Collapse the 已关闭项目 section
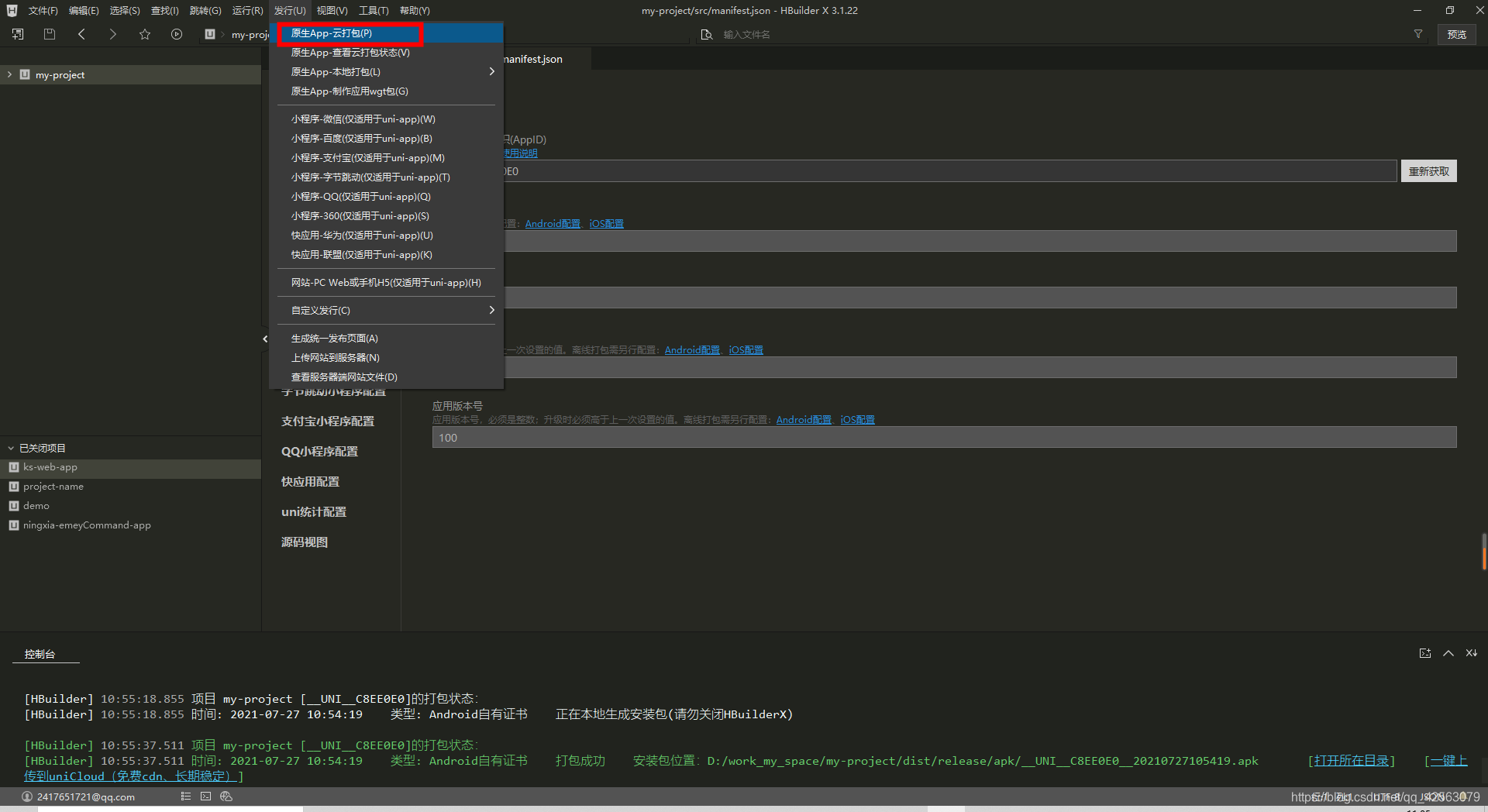Viewport: 1488px width, 812px height. (11, 449)
